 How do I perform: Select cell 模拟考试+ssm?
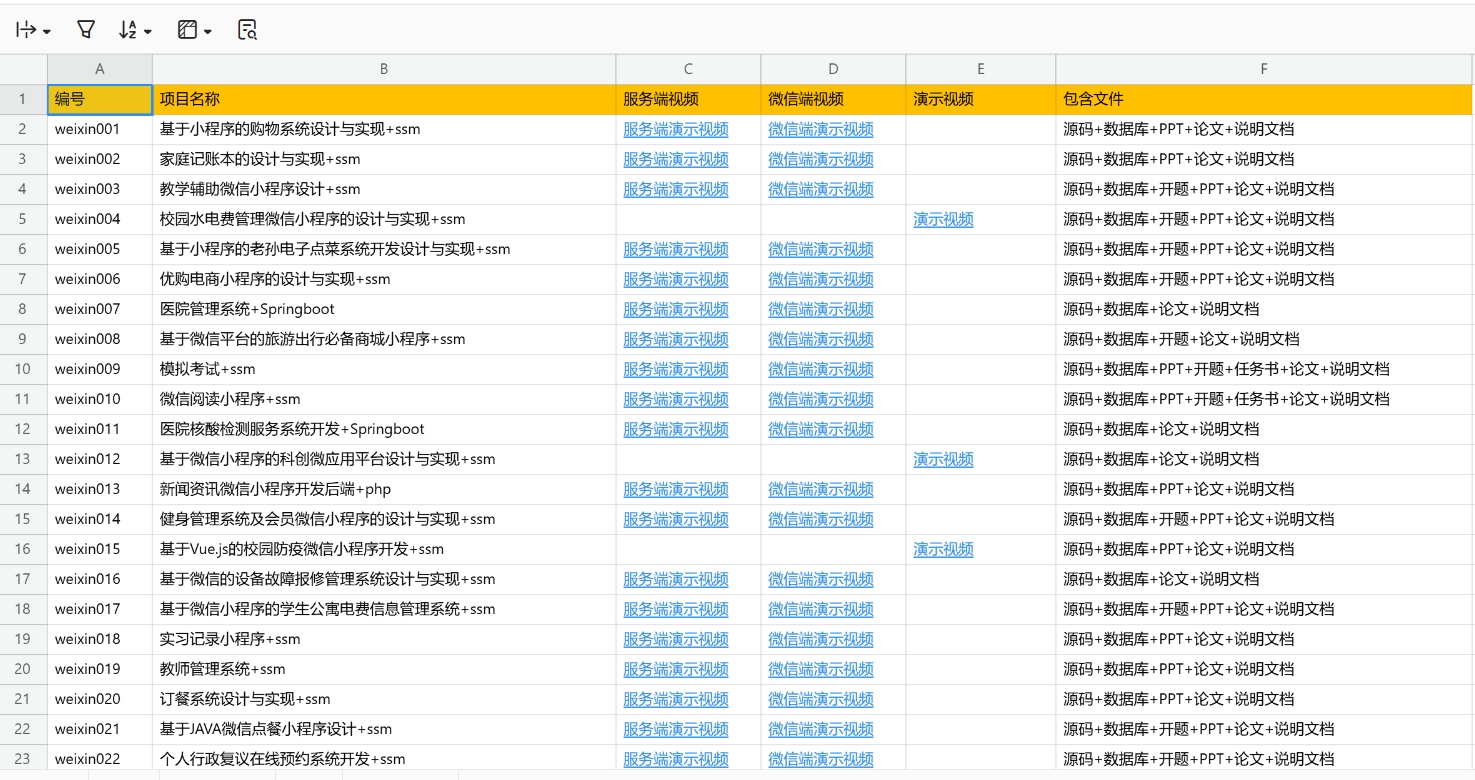click(x=384, y=369)
